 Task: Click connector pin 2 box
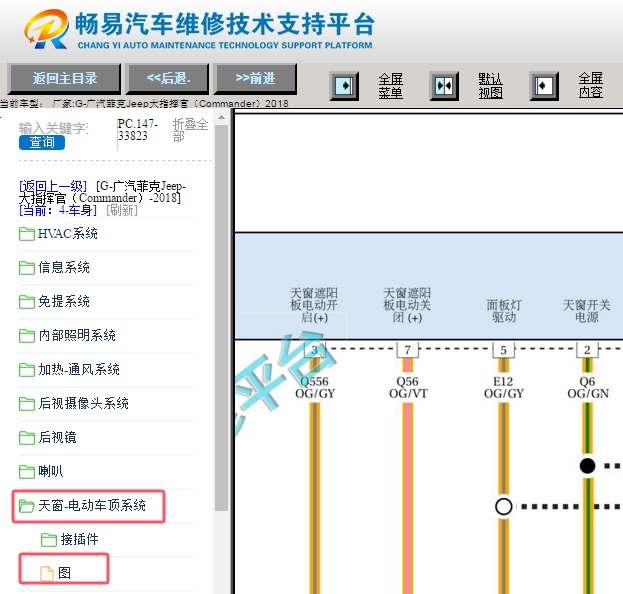(587, 350)
